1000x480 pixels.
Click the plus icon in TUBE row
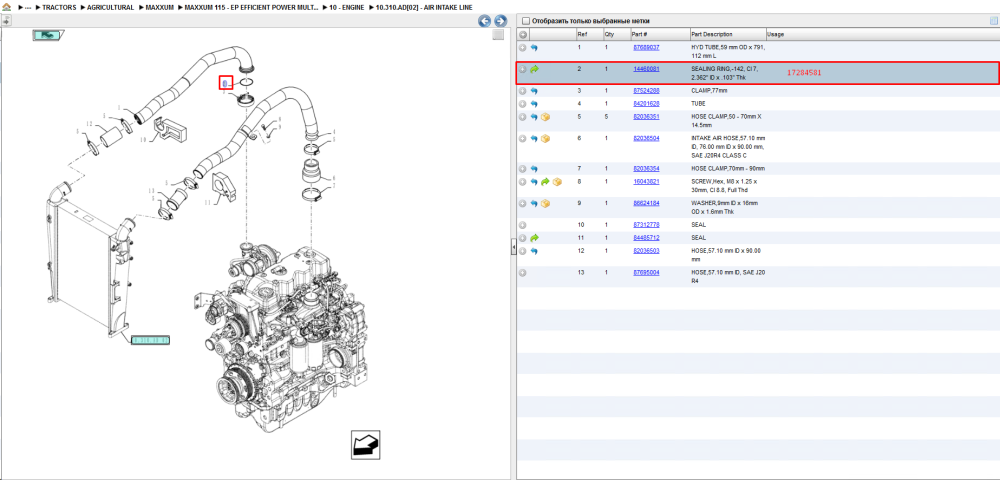point(522,104)
